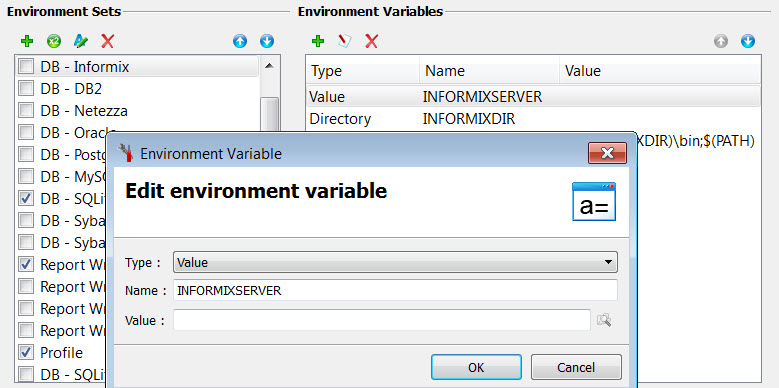Select the DB - Netezza list entry
Viewport: 779px width, 388px height.
[138, 110]
